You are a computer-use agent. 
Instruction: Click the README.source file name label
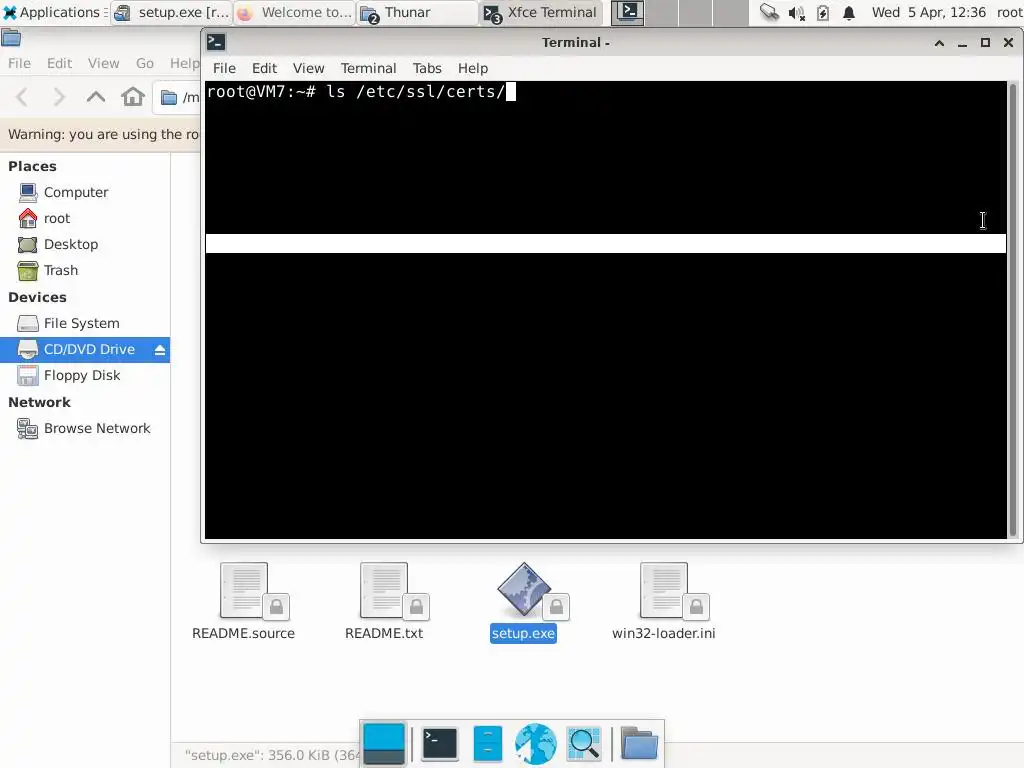(243, 633)
